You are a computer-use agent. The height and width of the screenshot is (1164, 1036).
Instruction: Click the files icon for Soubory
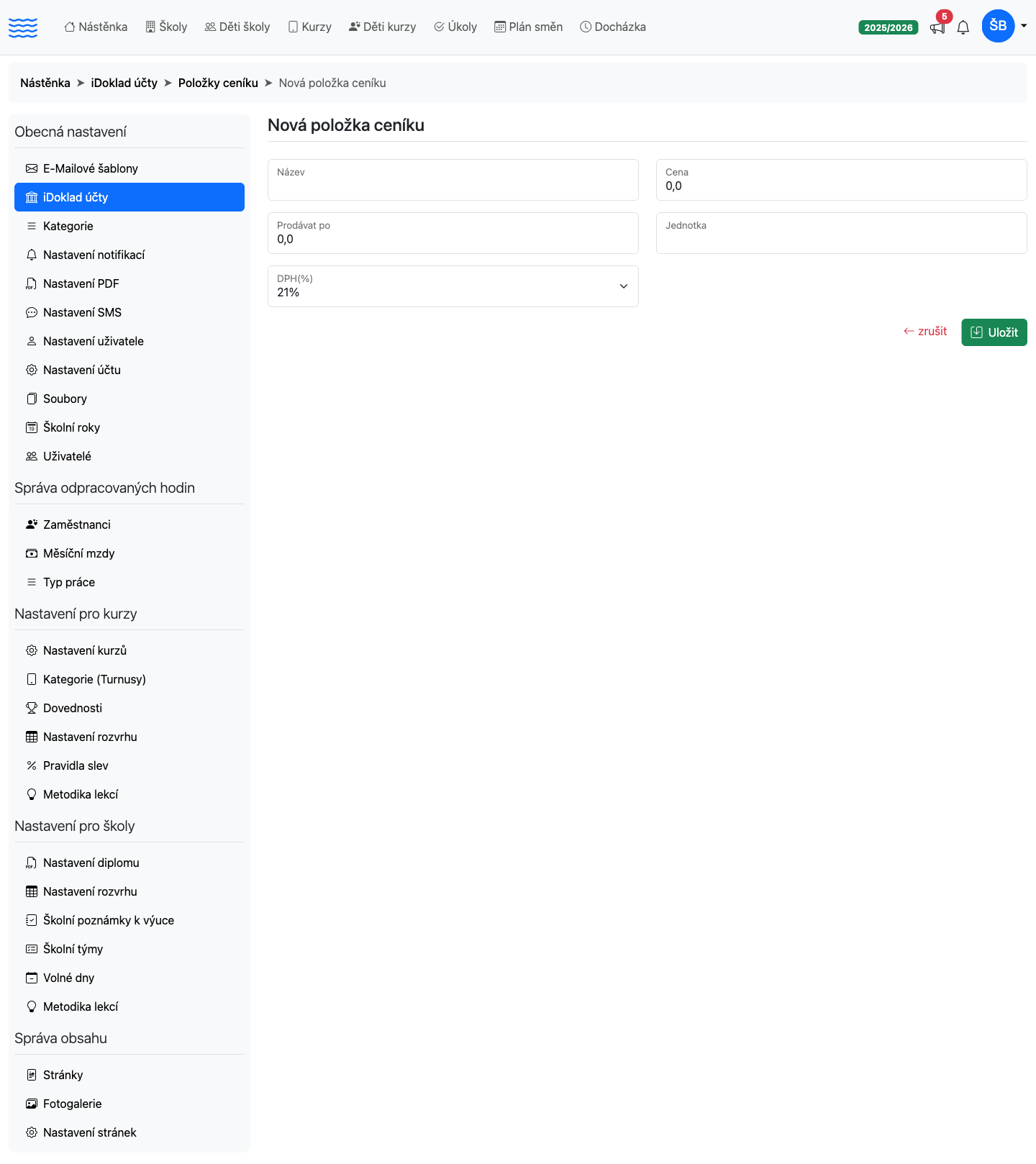(32, 399)
